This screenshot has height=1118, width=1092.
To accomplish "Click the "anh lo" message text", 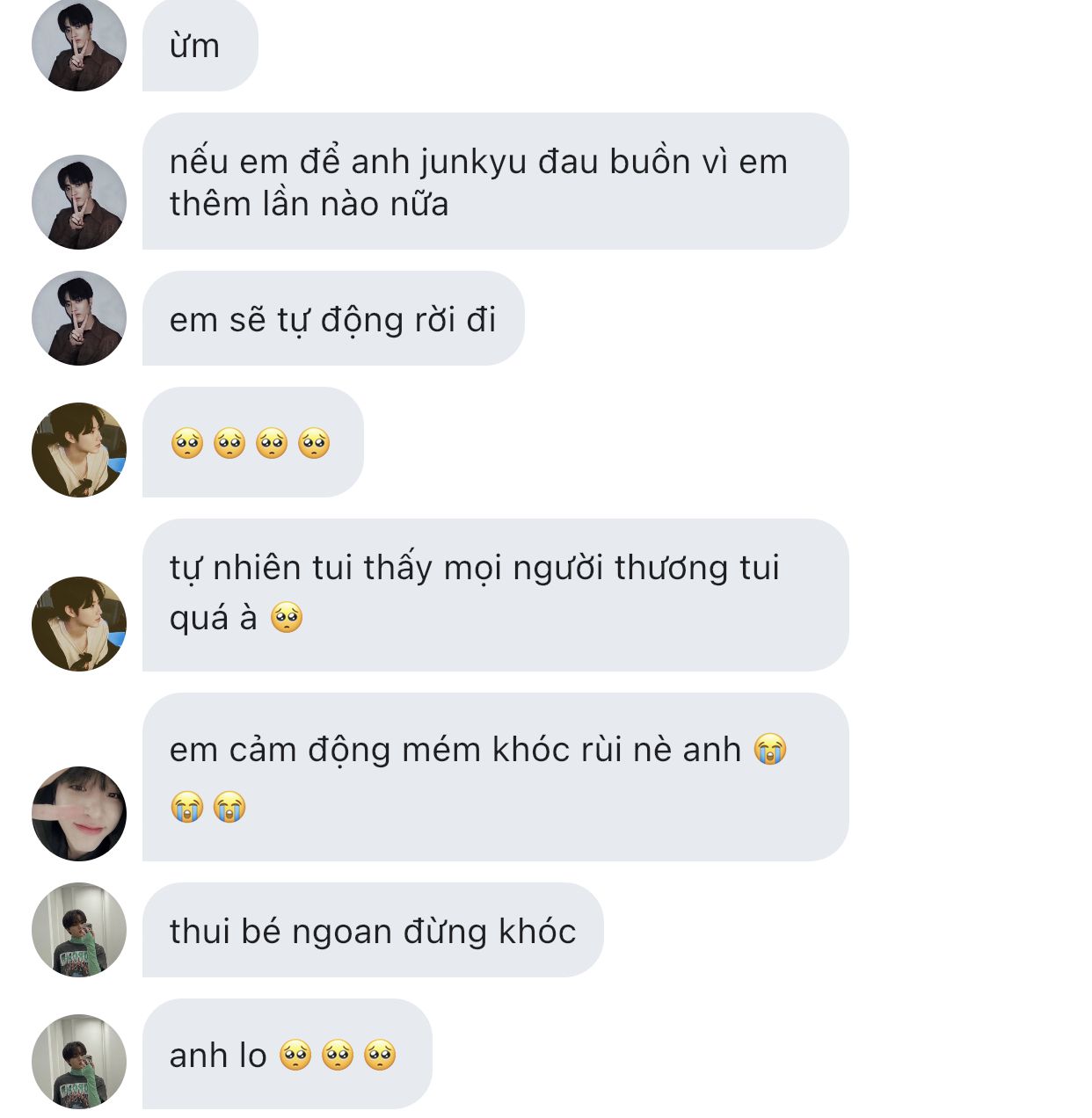I will [x=218, y=1055].
